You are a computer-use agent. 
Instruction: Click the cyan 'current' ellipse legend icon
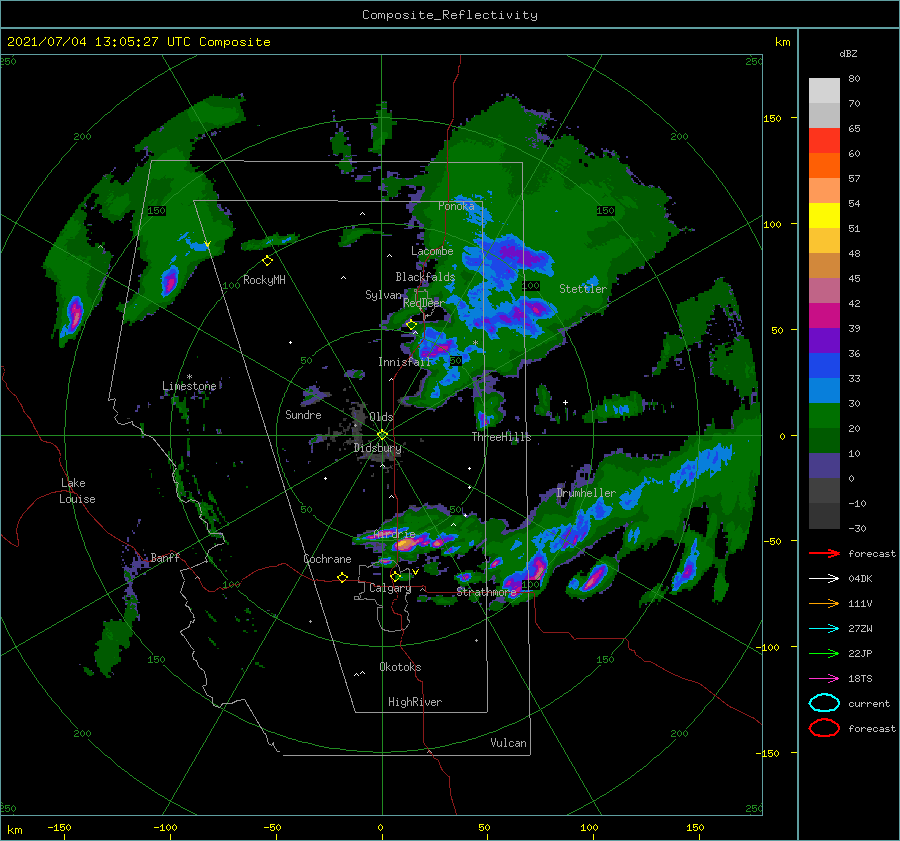[x=824, y=703]
